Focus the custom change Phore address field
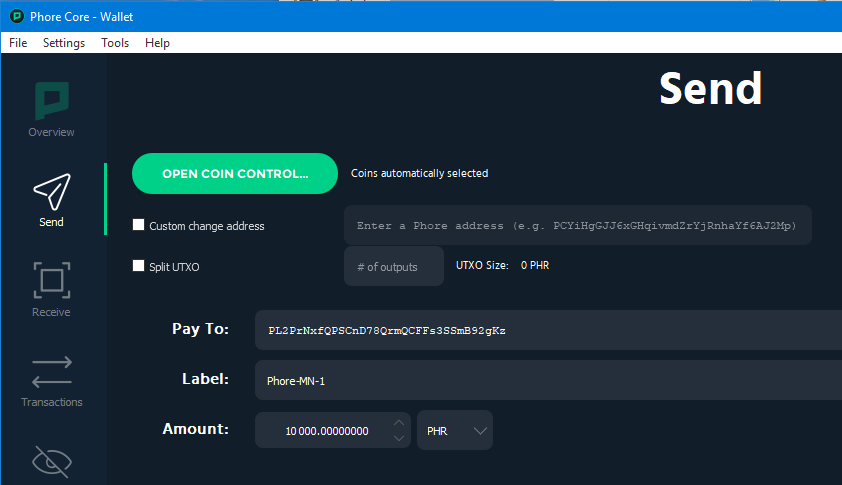 (578, 225)
